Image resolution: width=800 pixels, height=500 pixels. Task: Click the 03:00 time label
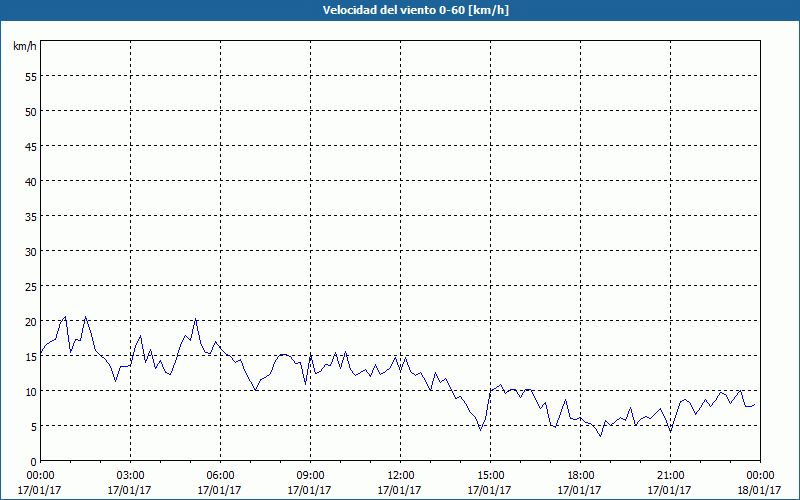pyautogui.click(x=130, y=476)
